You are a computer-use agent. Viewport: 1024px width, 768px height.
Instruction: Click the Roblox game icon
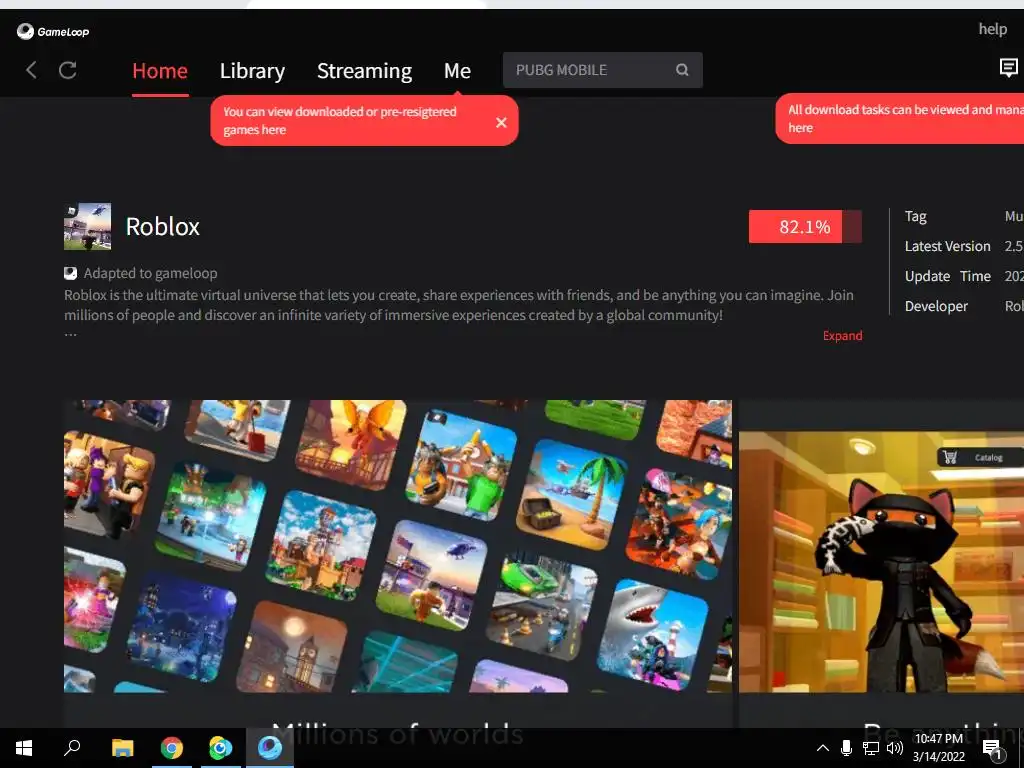pyautogui.click(x=88, y=227)
